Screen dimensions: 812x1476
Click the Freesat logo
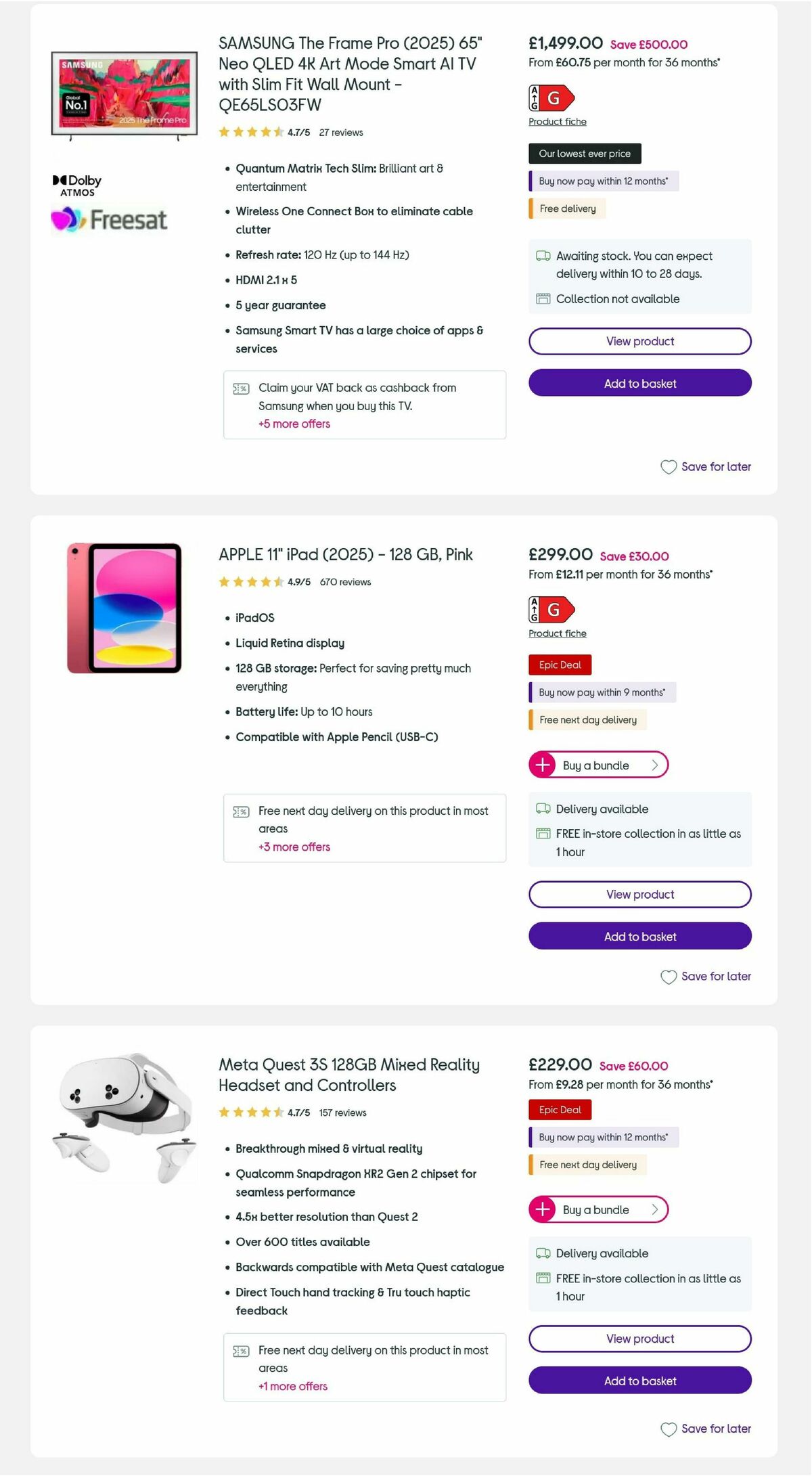pos(110,219)
